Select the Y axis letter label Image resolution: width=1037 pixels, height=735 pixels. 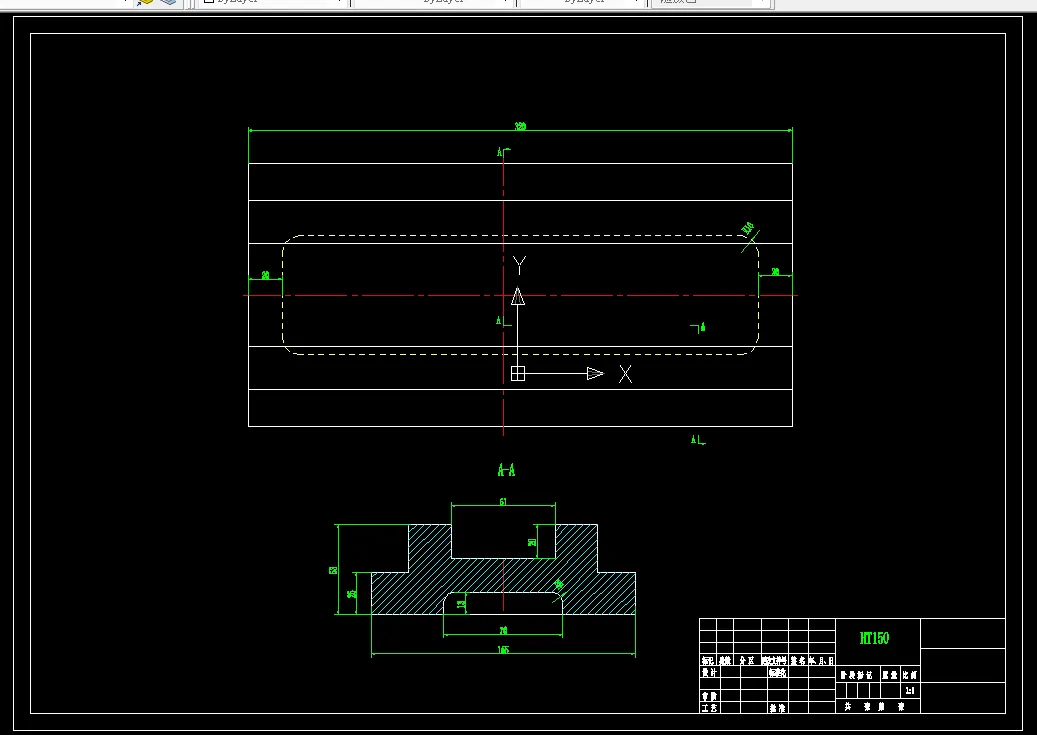coord(520,265)
